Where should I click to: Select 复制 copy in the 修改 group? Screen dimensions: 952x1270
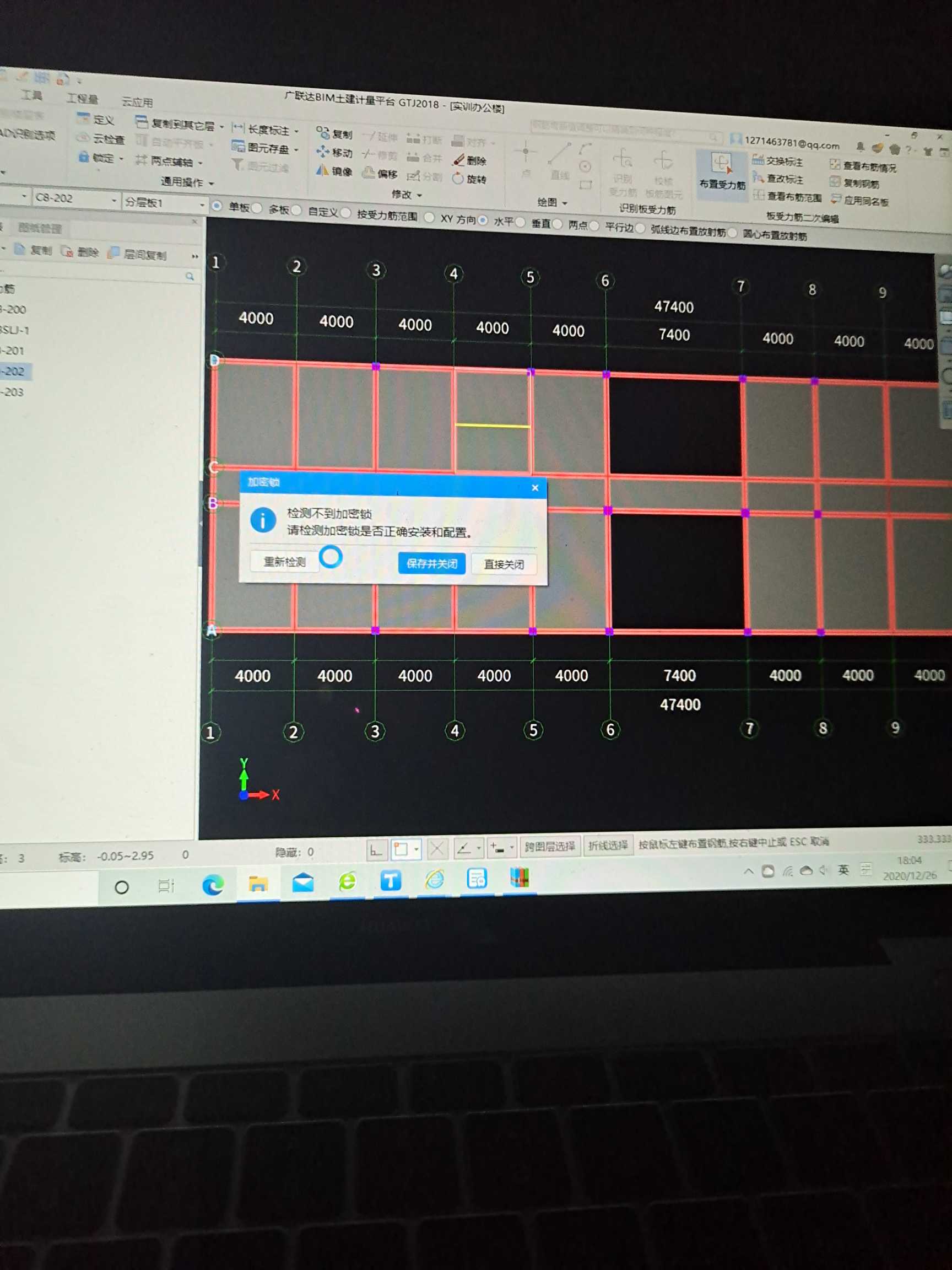click(334, 134)
